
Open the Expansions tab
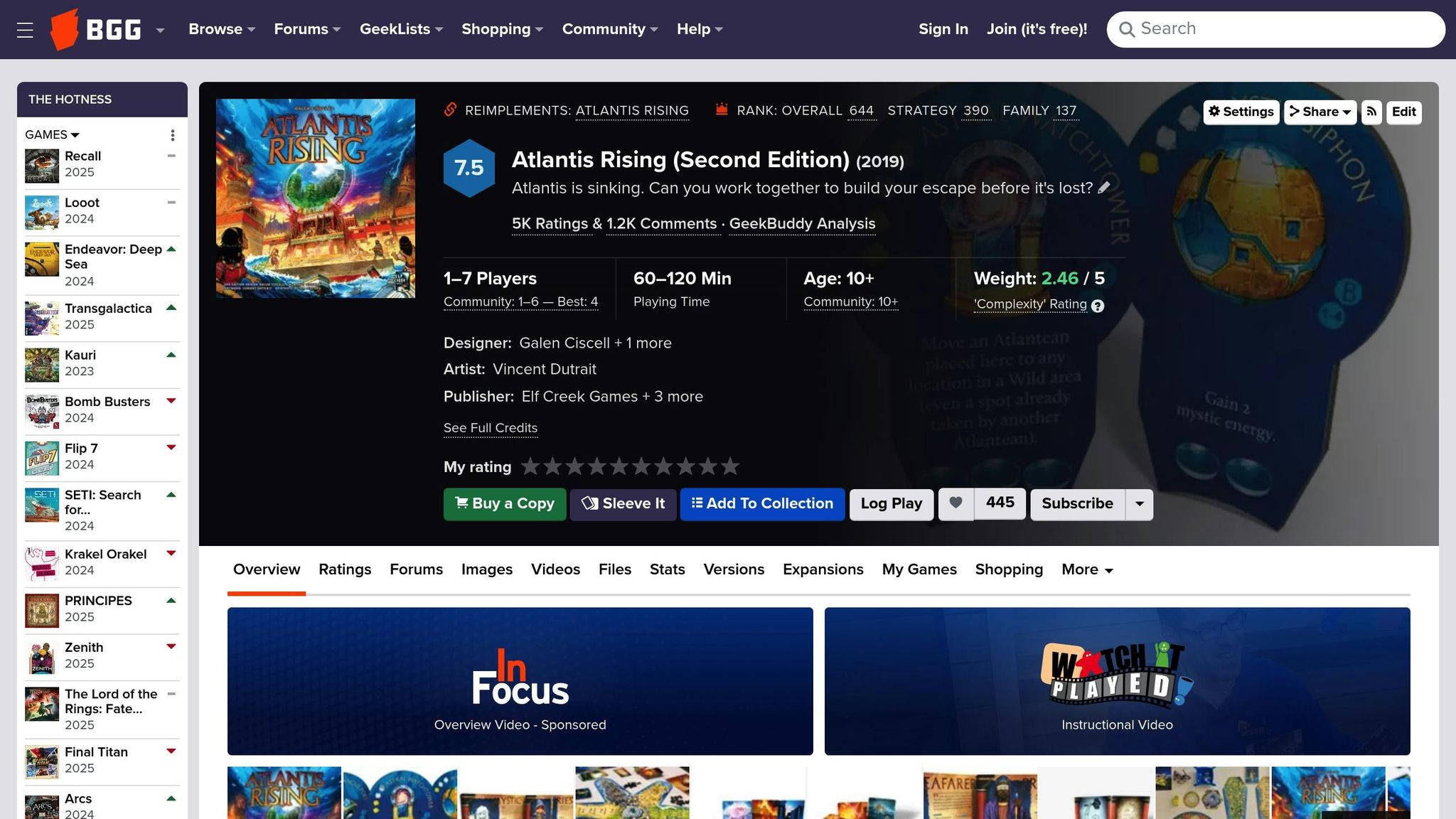click(823, 569)
